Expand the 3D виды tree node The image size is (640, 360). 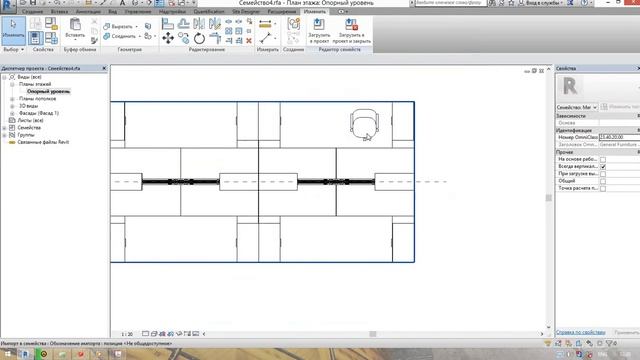click(12, 106)
